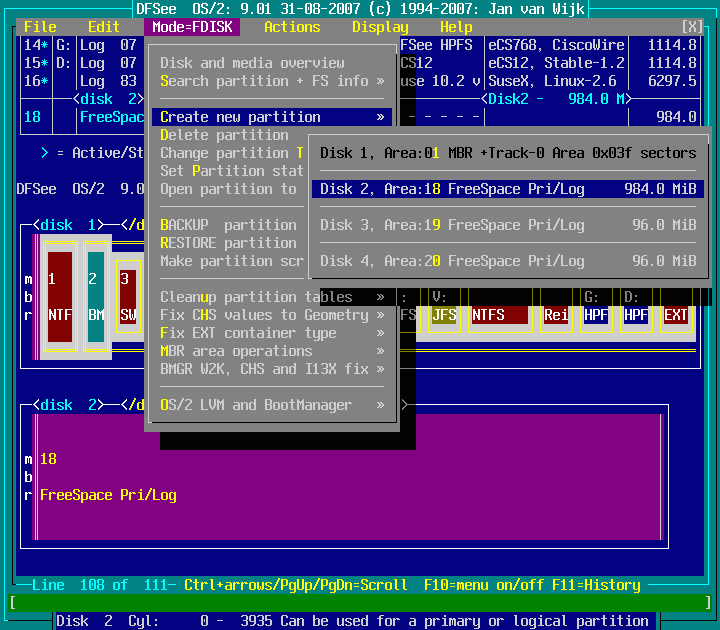Select Disk 1, Area:01 MBR Track-0 entry
Viewport: 720px width, 630px height.
coord(508,153)
